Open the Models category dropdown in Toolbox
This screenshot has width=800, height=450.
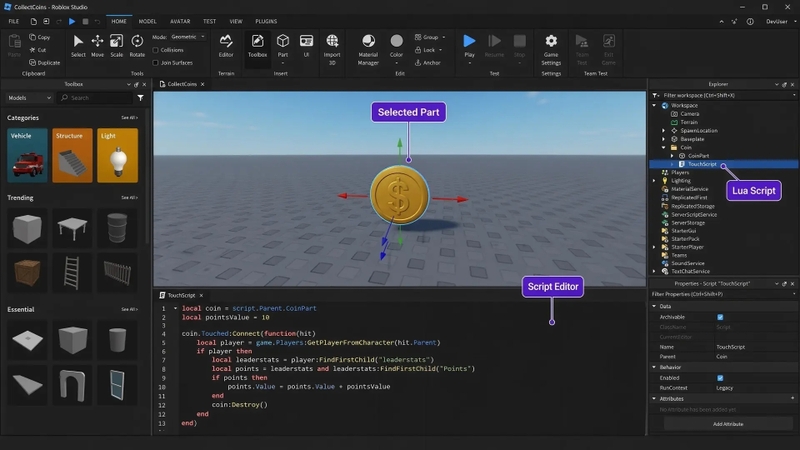click(x=29, y=97)
